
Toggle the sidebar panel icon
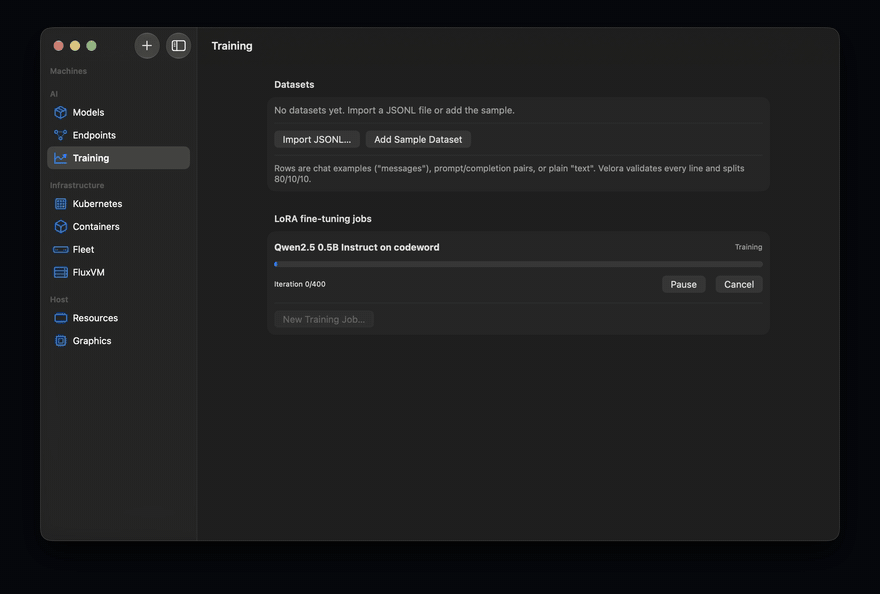tap(178, 46)
